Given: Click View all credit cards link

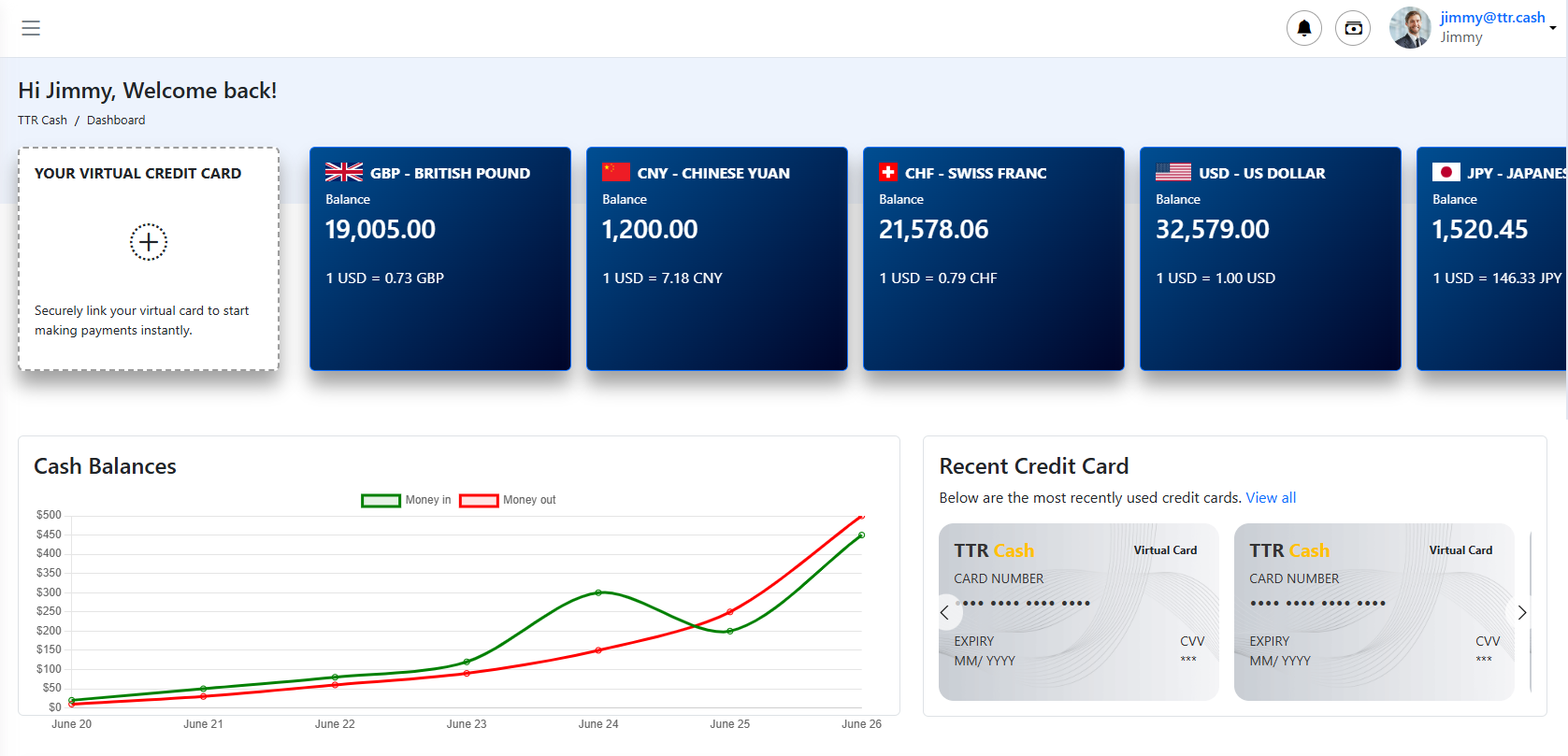Looking at the screenshot, I should tap(1271, 497).
